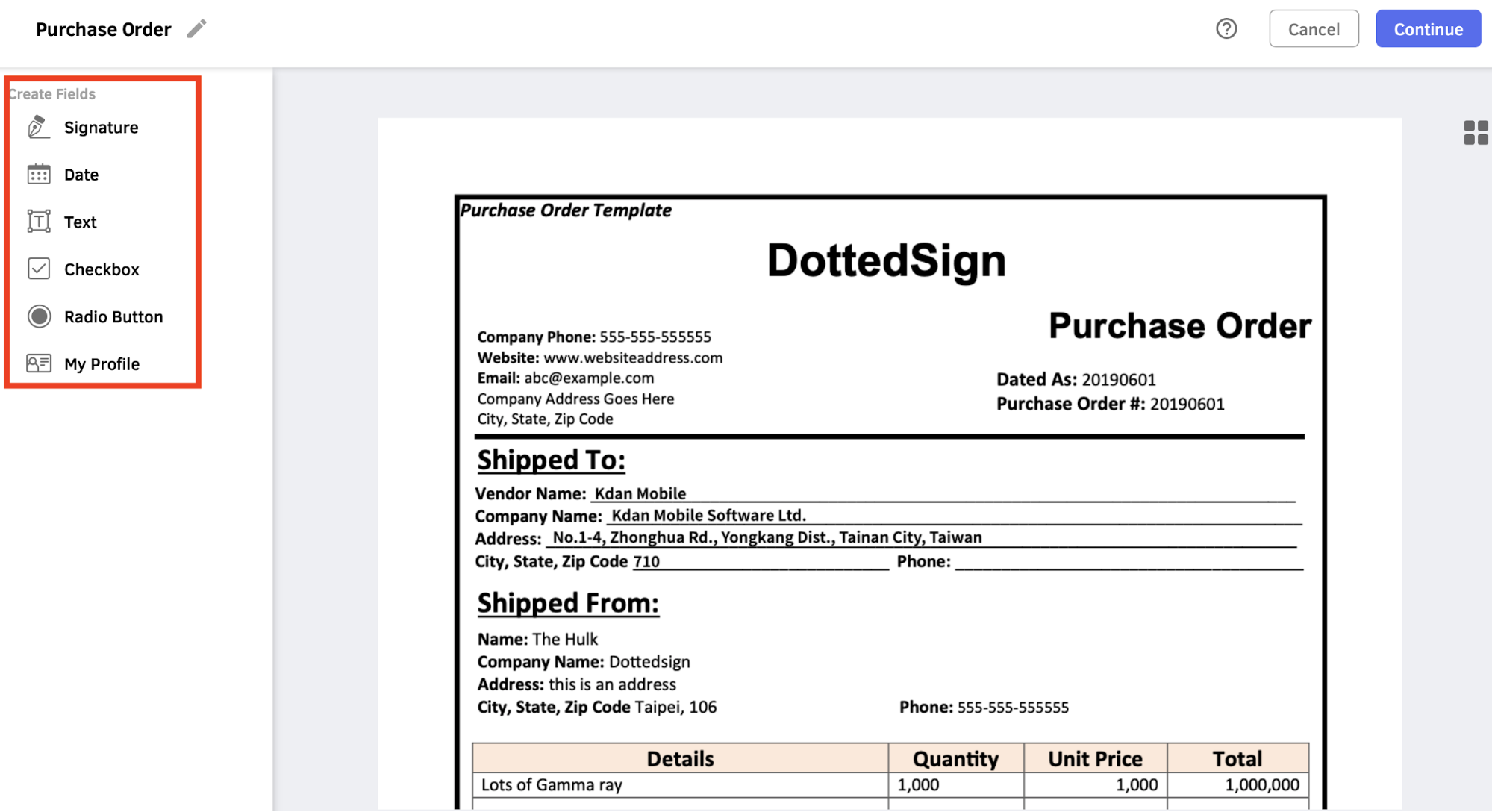Enable the Signature field checkbox
1492x812 pixels.
(x=100, y=126)
